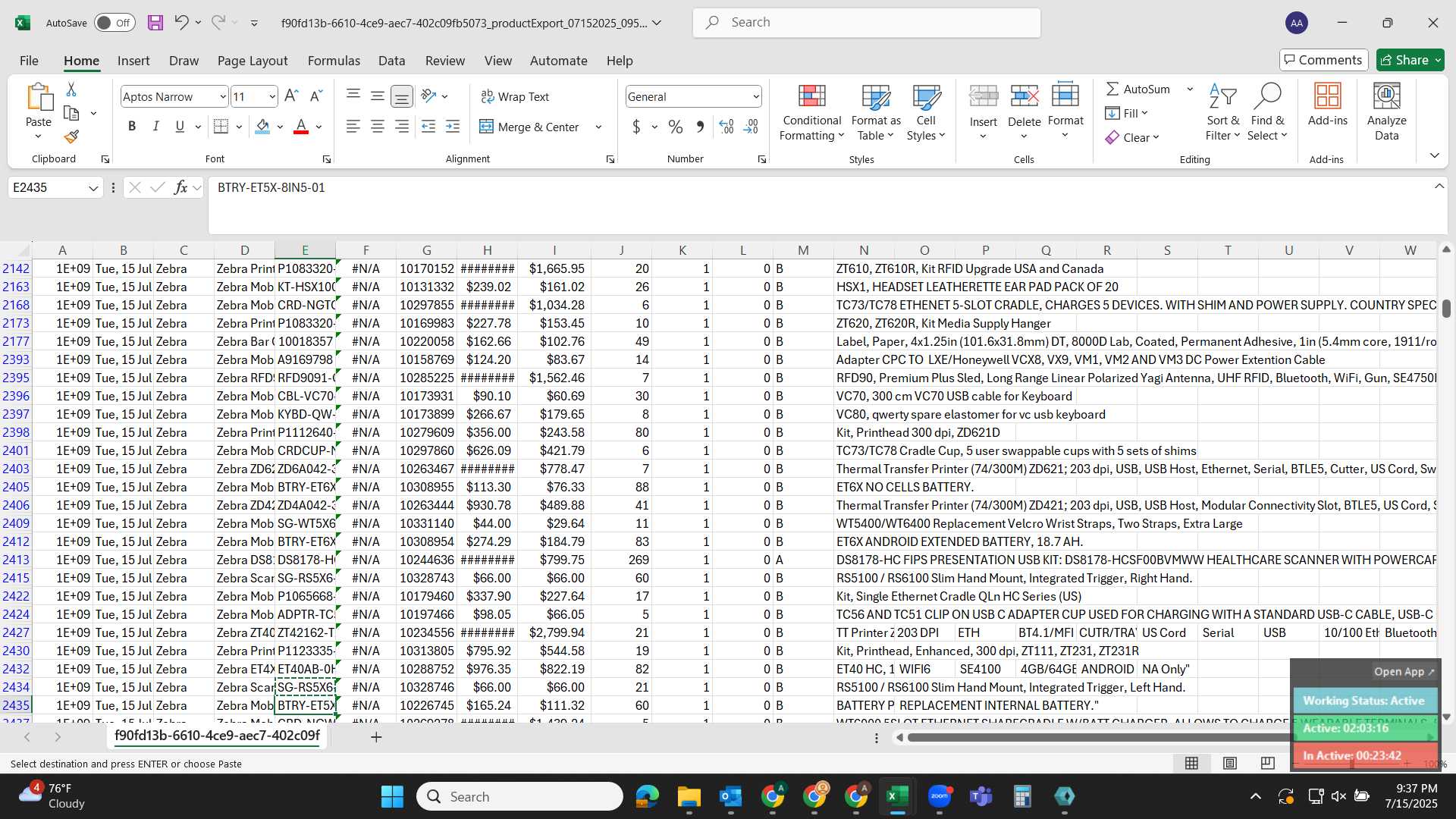
Task: Click the Increase Font Size icon
Action: 291,96
